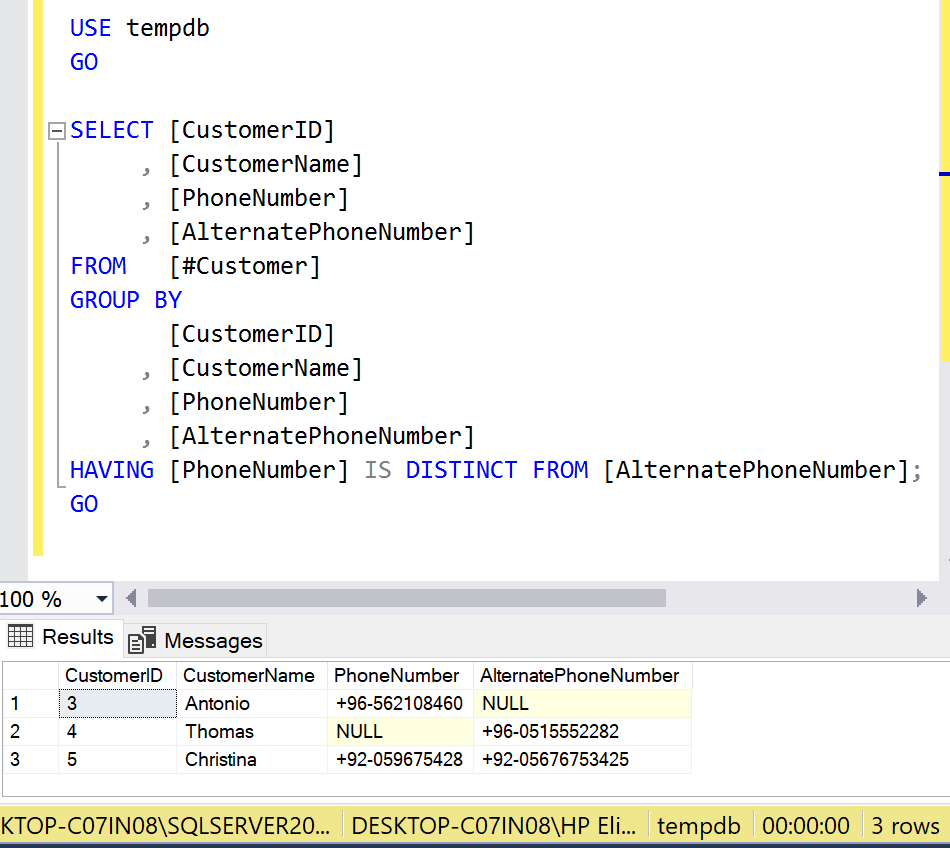950x848 pixels.
Task: Collapse the SELECT statement outline box
Action: 55,131
